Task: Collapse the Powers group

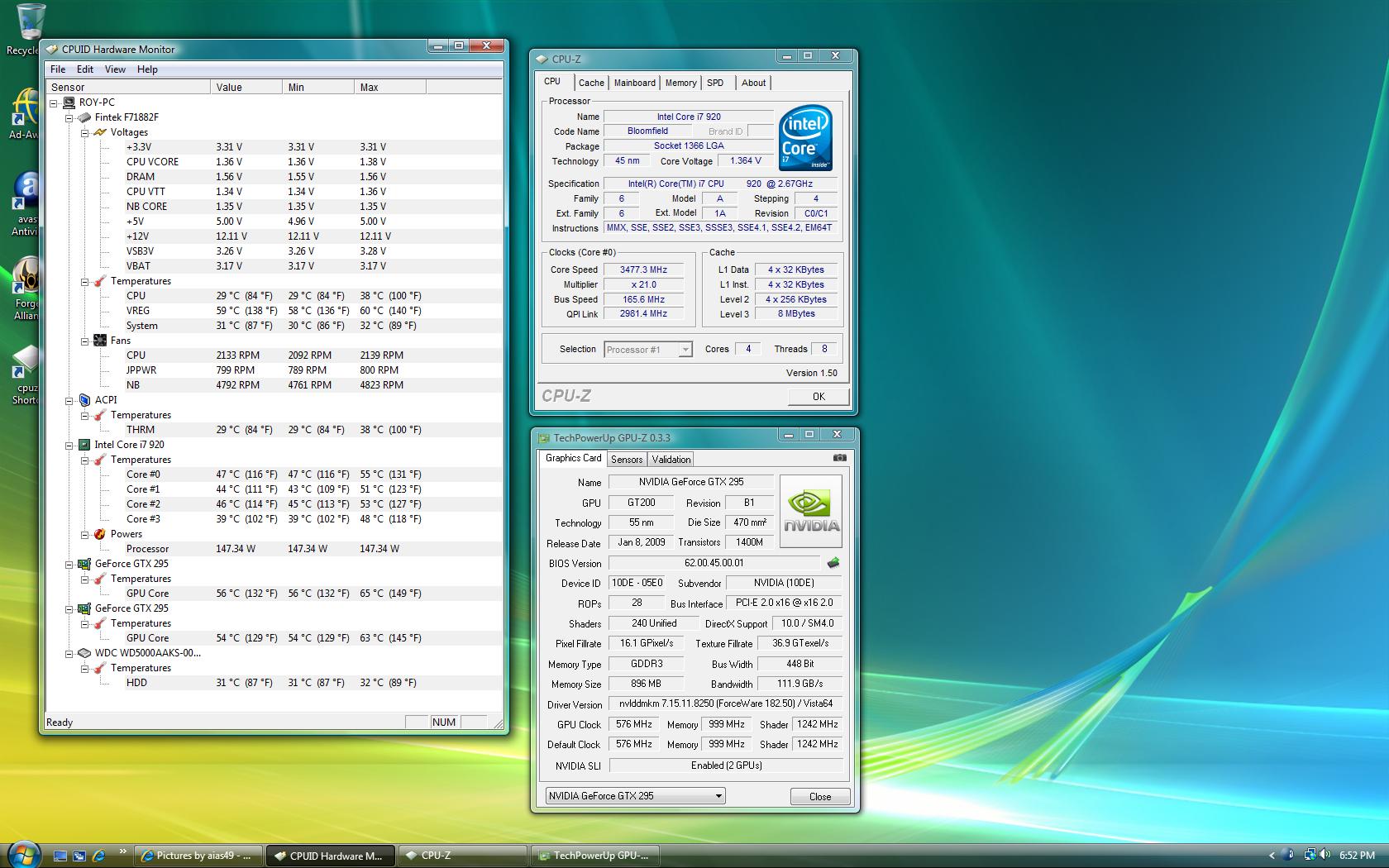Action: (x=84, y=534)
